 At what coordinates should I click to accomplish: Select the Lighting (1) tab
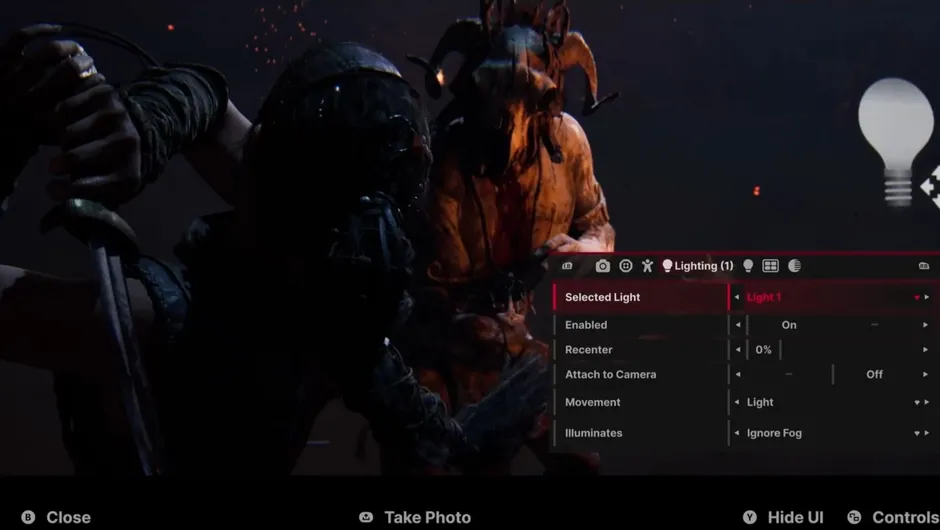(x=698, y=266)
